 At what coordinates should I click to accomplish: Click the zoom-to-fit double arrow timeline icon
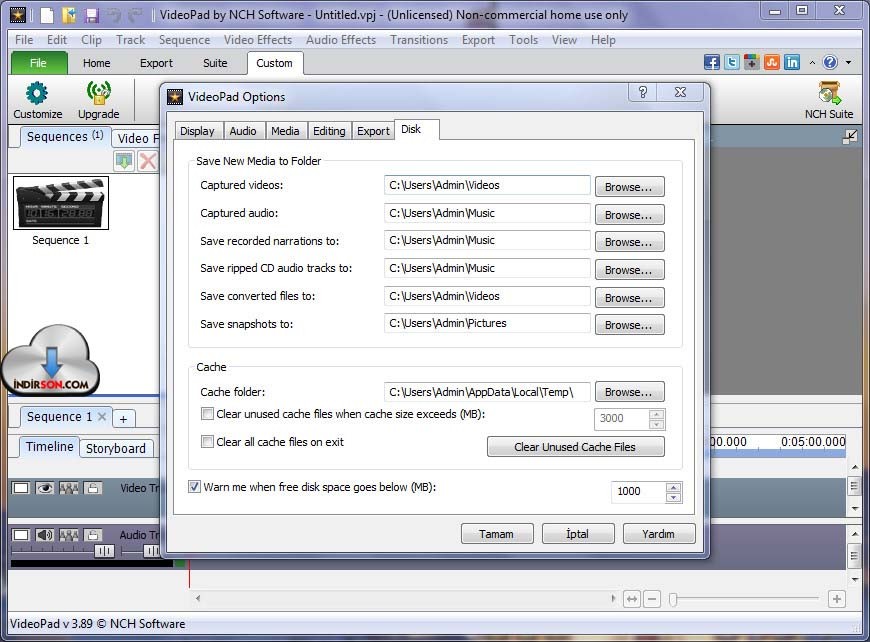tap(632, 599)
